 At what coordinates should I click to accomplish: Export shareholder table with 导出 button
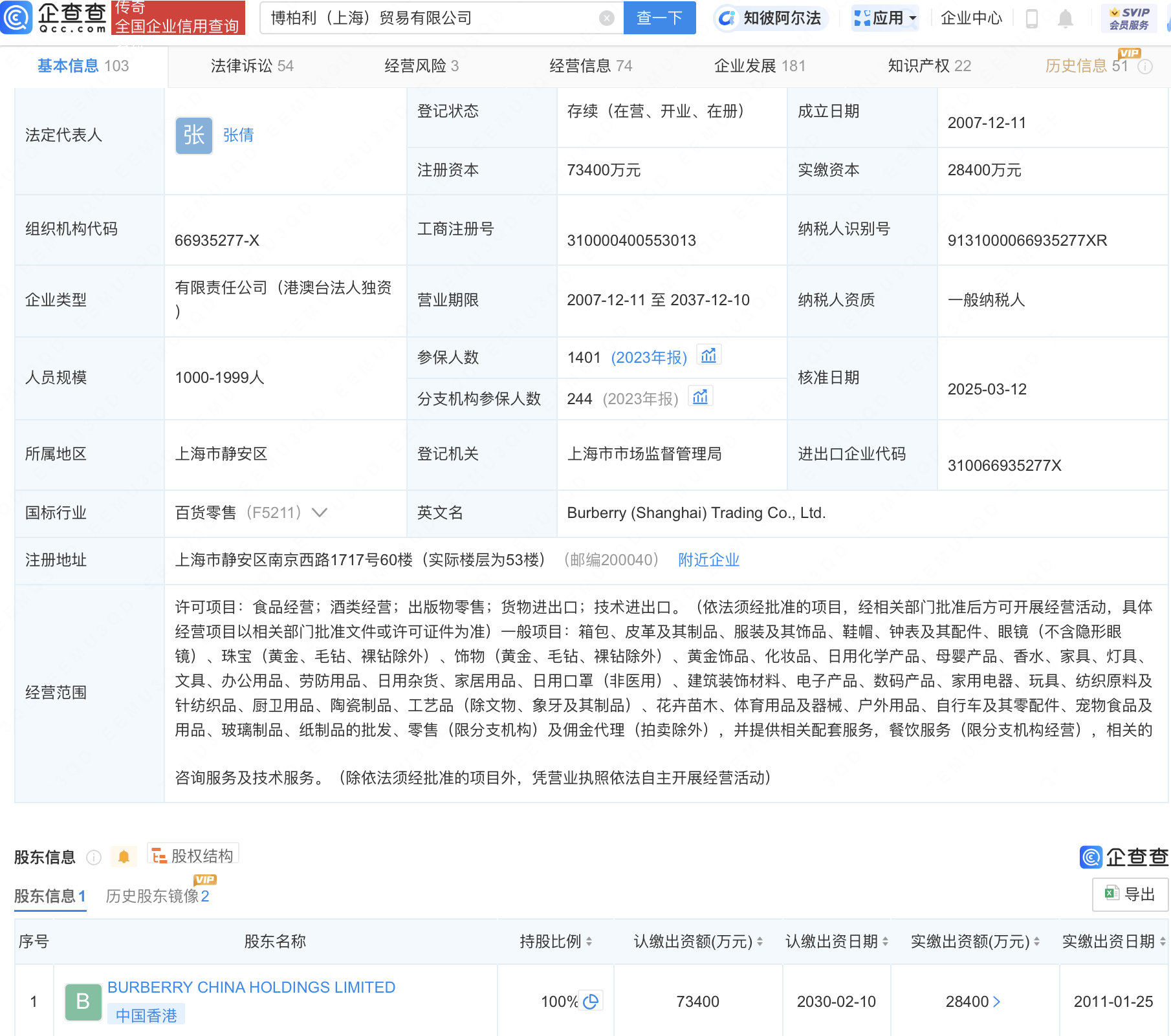1130,894
